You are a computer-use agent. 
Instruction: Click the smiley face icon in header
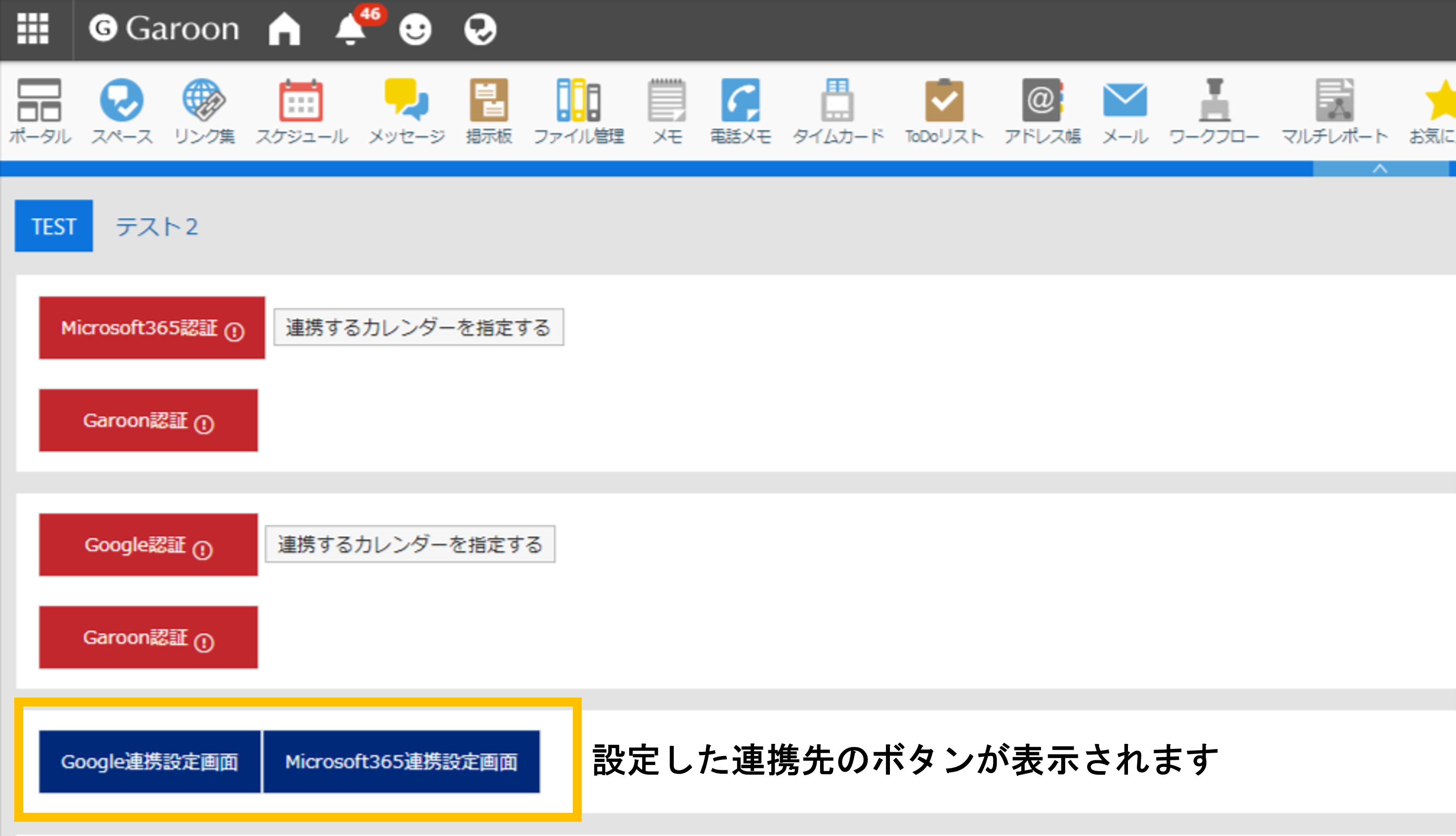[415, 29]
